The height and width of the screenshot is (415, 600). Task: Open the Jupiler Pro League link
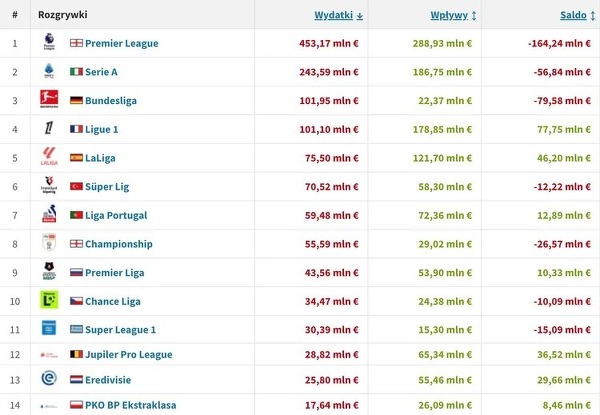pos(129,355)
